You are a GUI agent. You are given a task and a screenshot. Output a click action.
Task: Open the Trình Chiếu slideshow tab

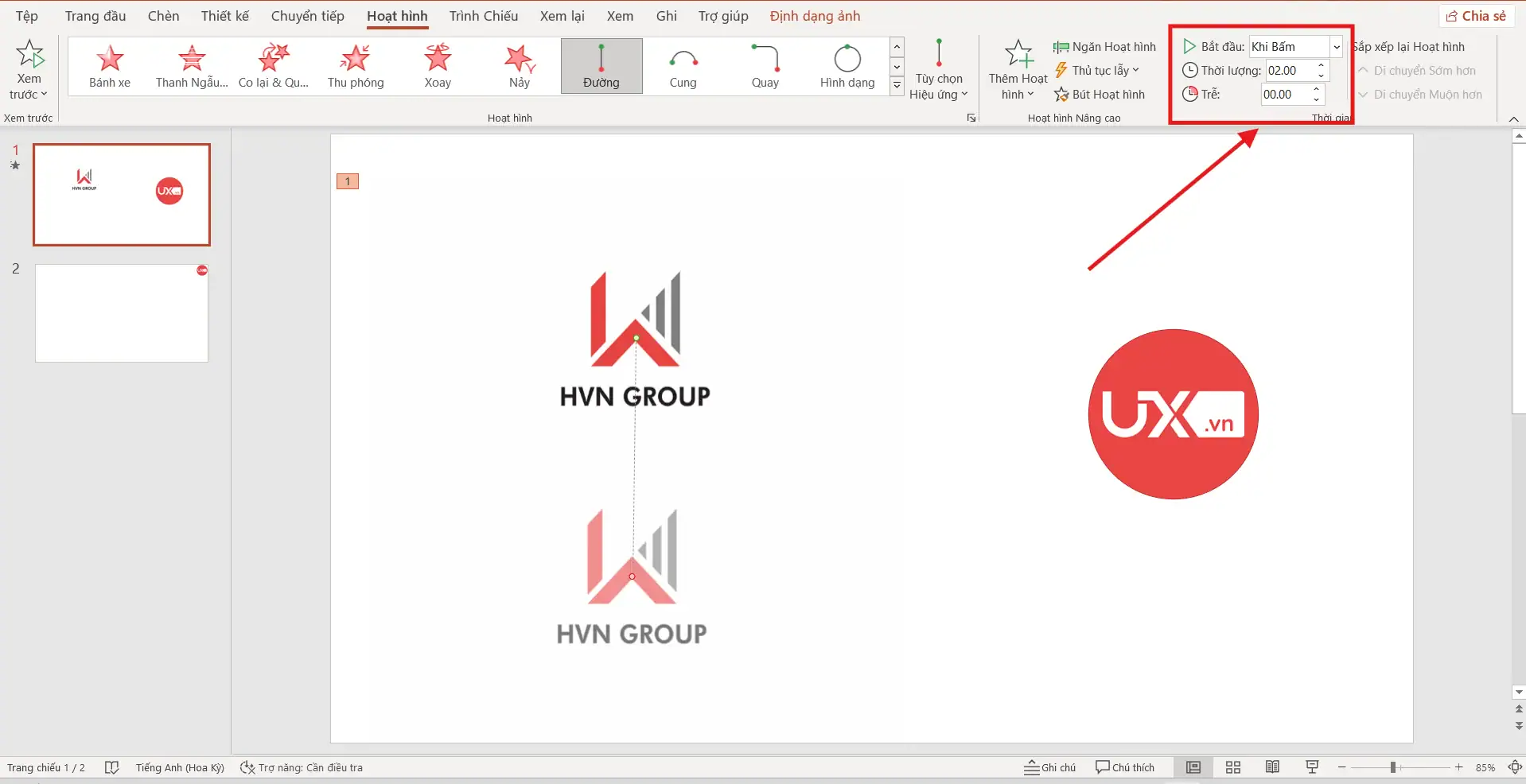click(x=484, y=16)
